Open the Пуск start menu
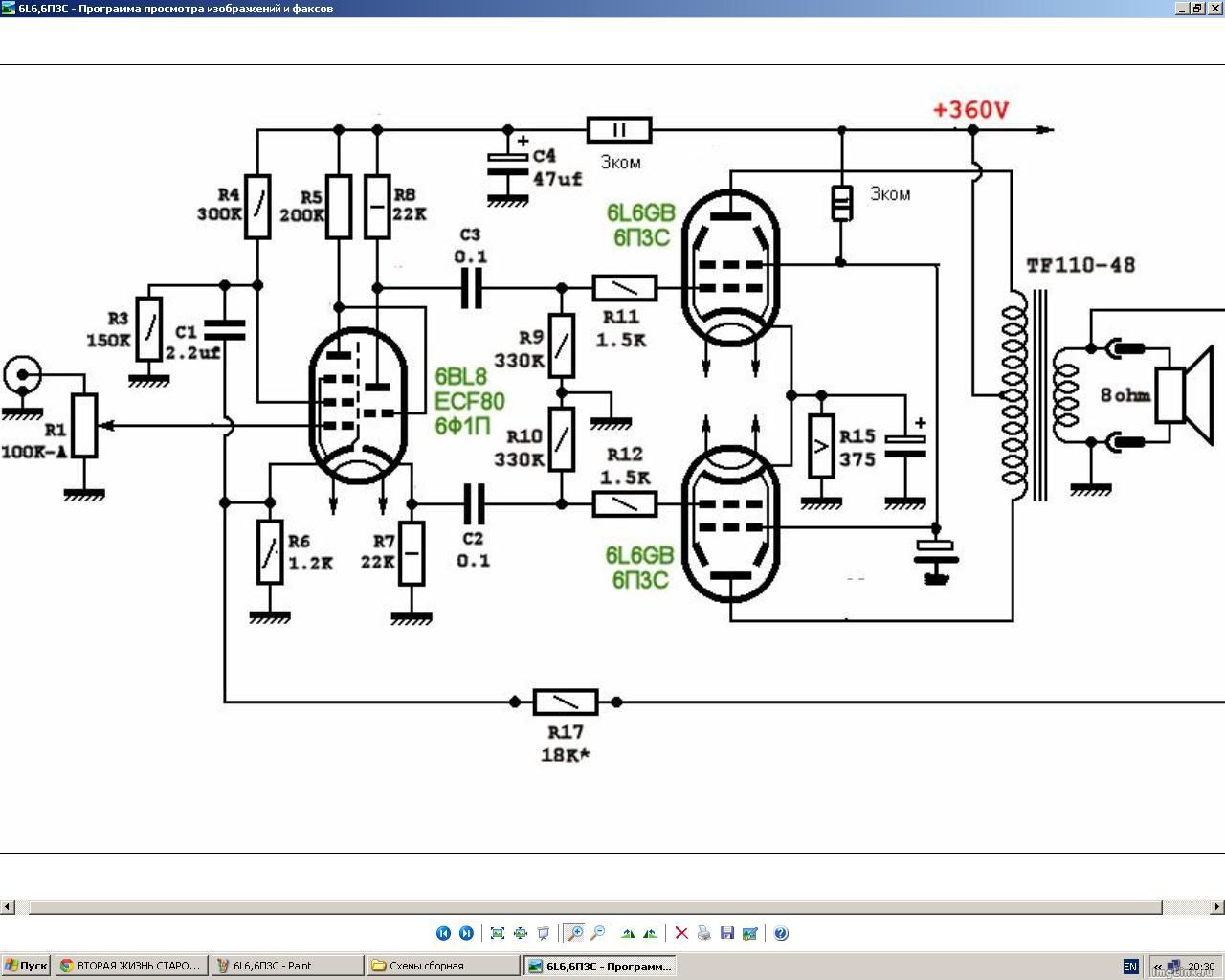 click(x=26, y=966)
